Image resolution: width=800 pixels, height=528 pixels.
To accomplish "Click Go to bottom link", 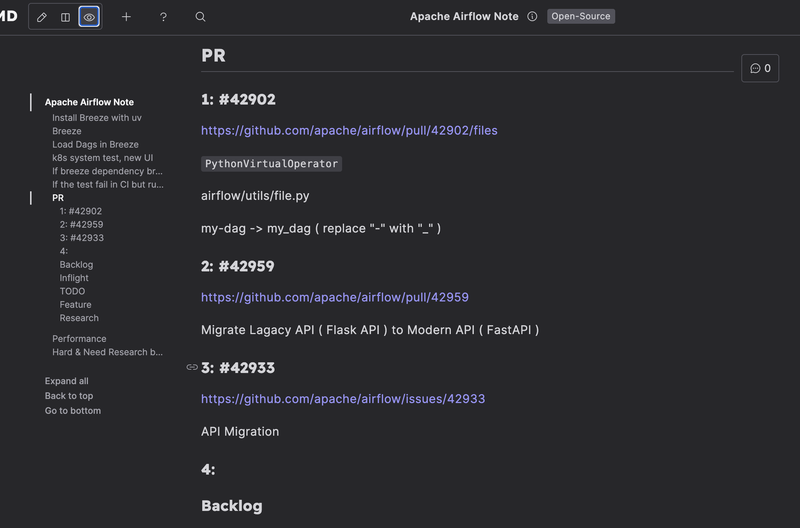I will [x=73, y=411].
